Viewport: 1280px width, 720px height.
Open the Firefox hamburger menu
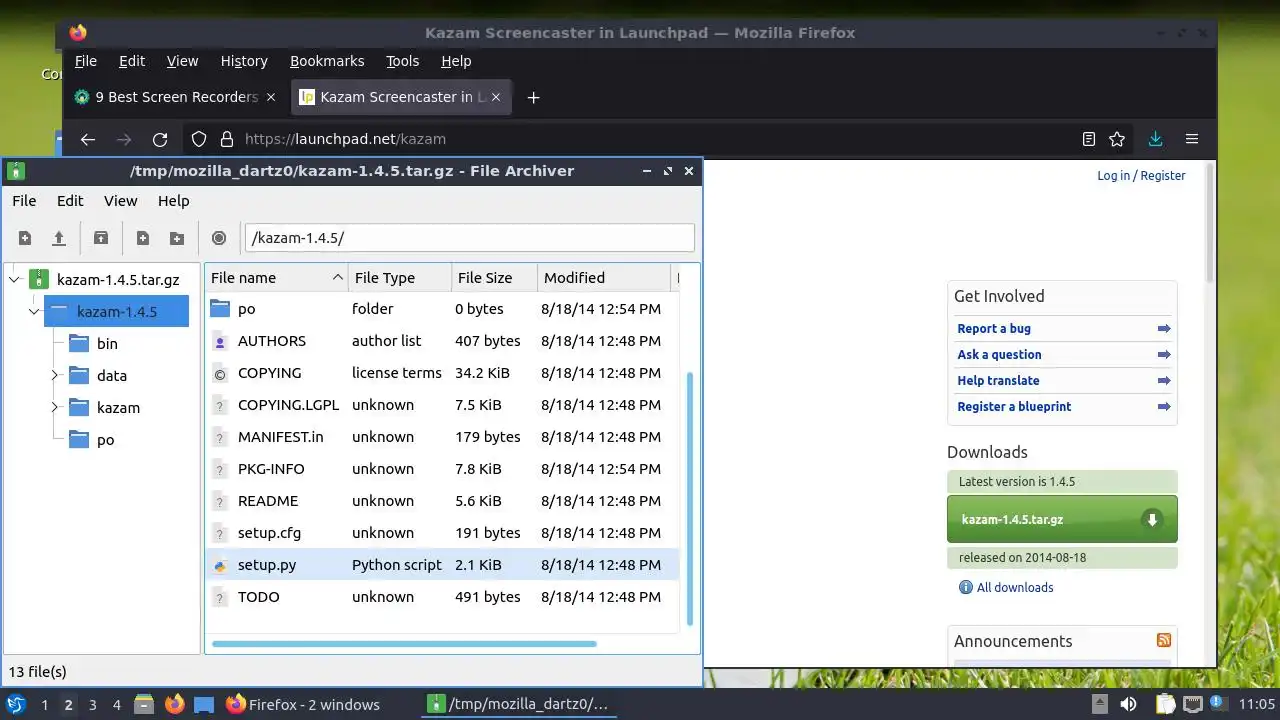click(x=1192, y=139)
